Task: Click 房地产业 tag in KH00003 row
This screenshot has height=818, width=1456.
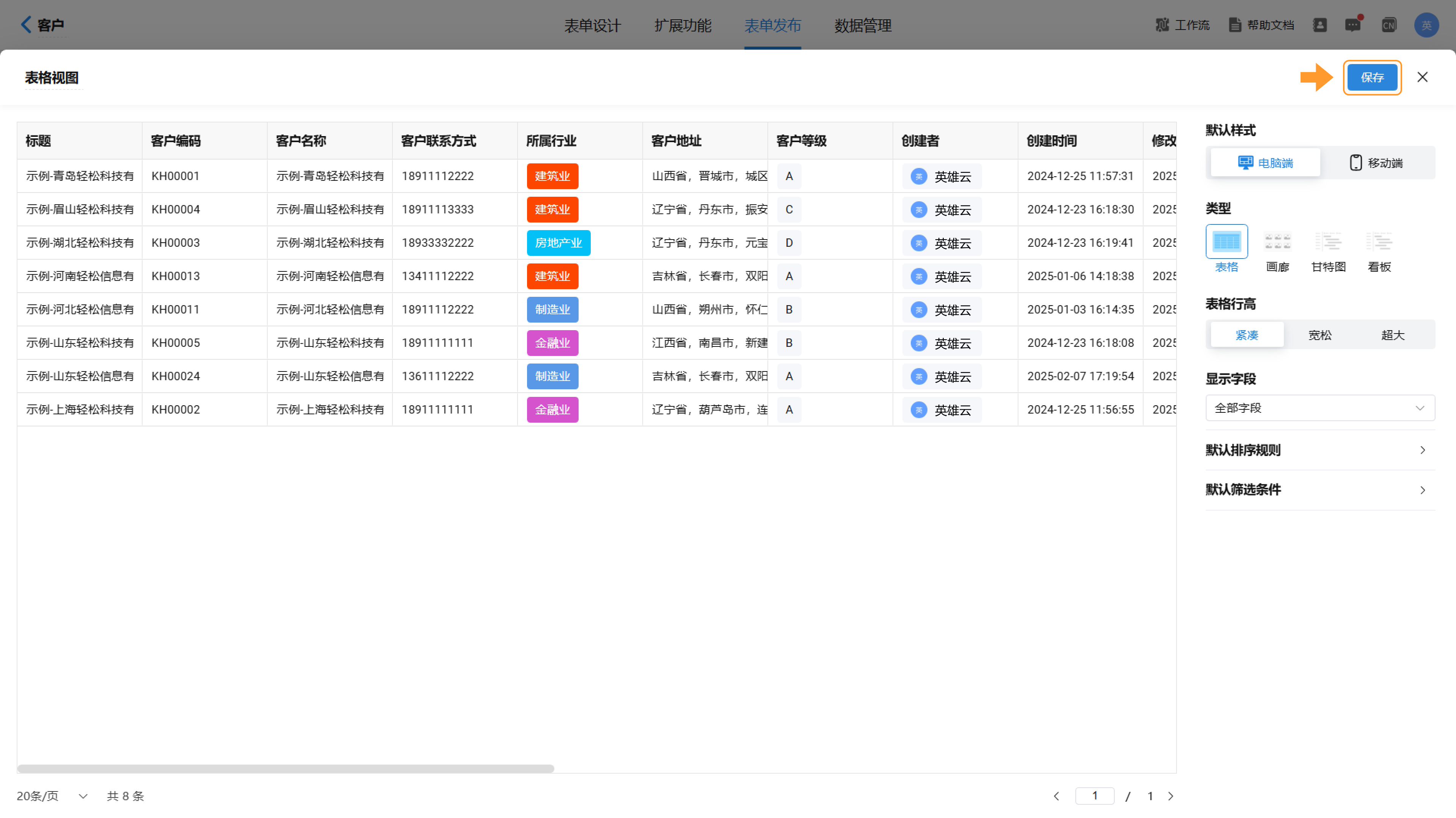Action: click(x=559, y=243)
